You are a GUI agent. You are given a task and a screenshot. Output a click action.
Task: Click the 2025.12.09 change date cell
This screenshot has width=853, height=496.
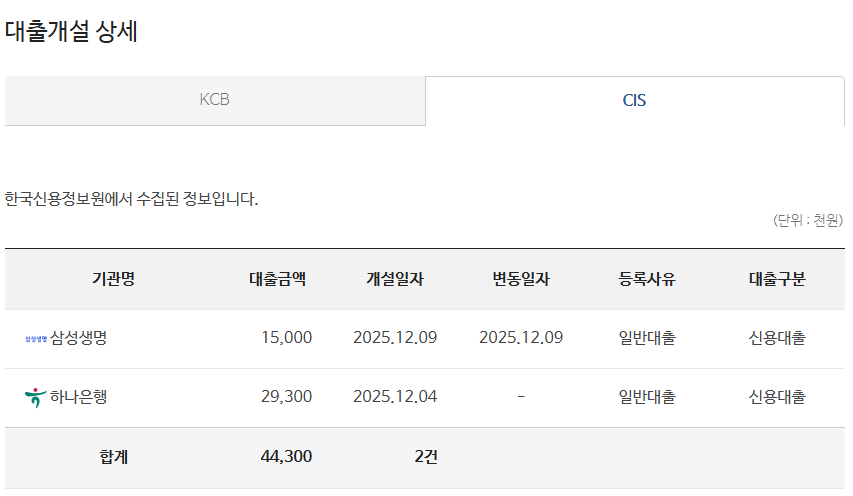coord(521,338)
